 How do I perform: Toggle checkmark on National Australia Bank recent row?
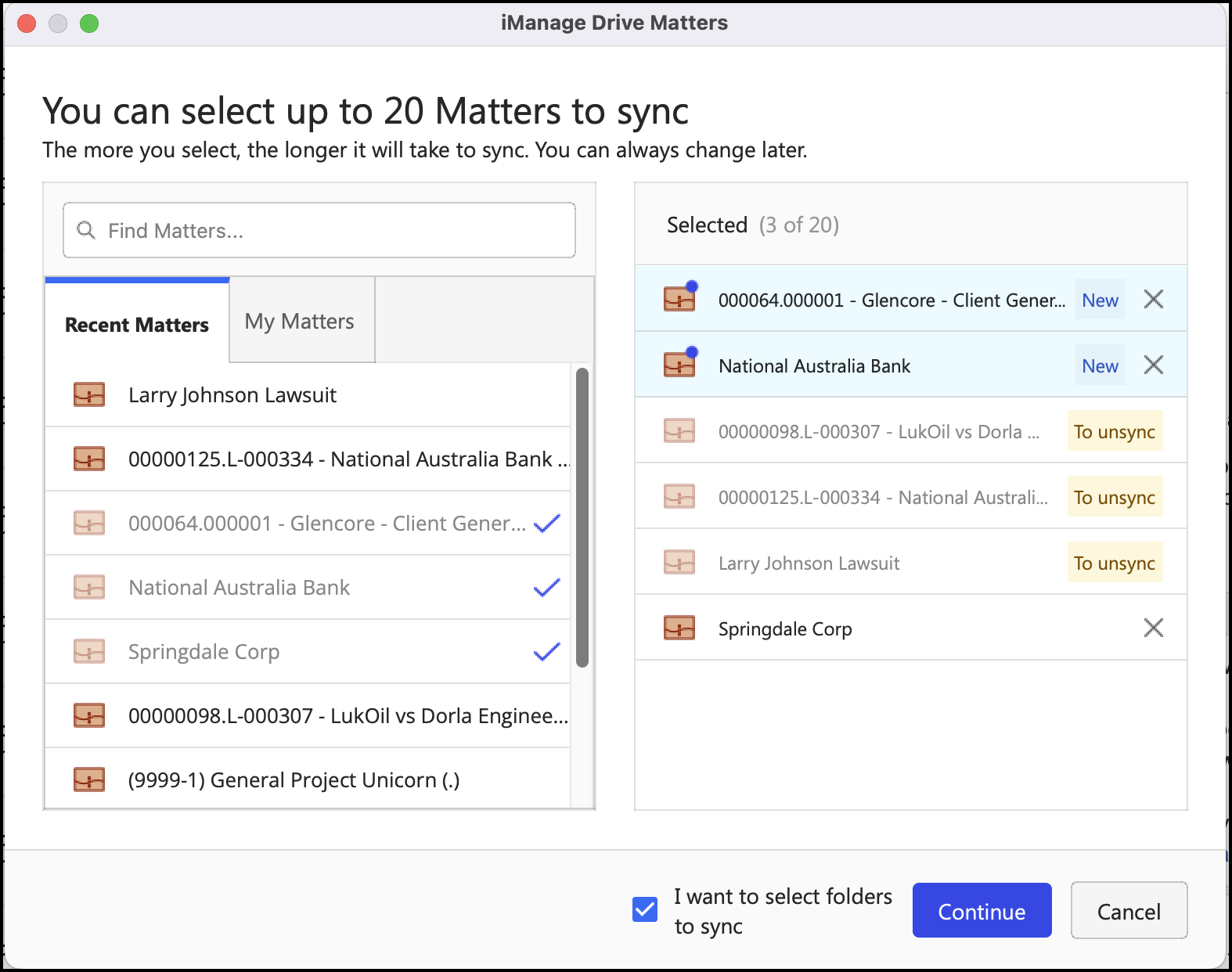pos(546,588)
